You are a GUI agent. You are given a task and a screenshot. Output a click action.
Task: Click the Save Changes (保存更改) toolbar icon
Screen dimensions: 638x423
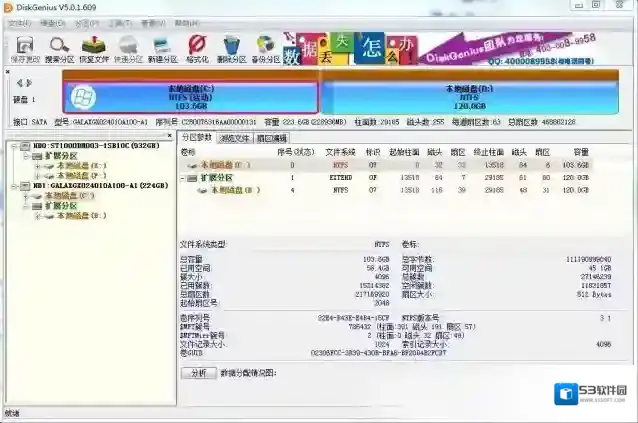point(22,48)
